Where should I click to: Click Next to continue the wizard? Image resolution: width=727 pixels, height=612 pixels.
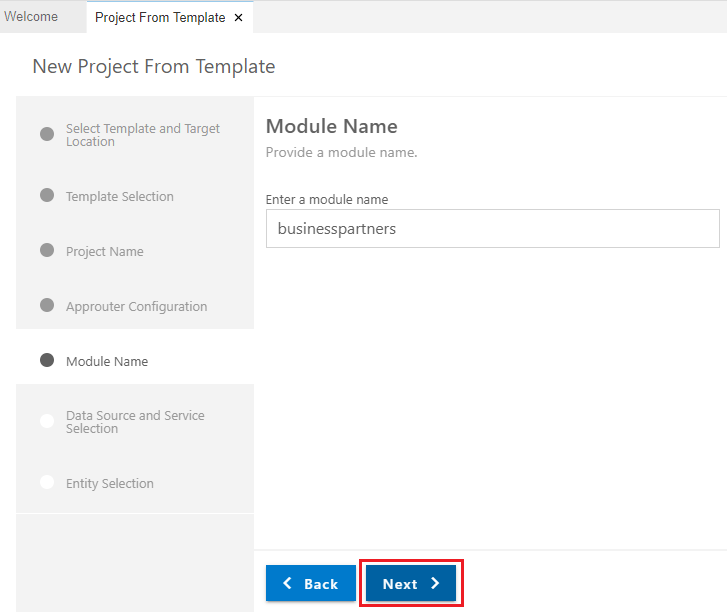coord(410,584)
